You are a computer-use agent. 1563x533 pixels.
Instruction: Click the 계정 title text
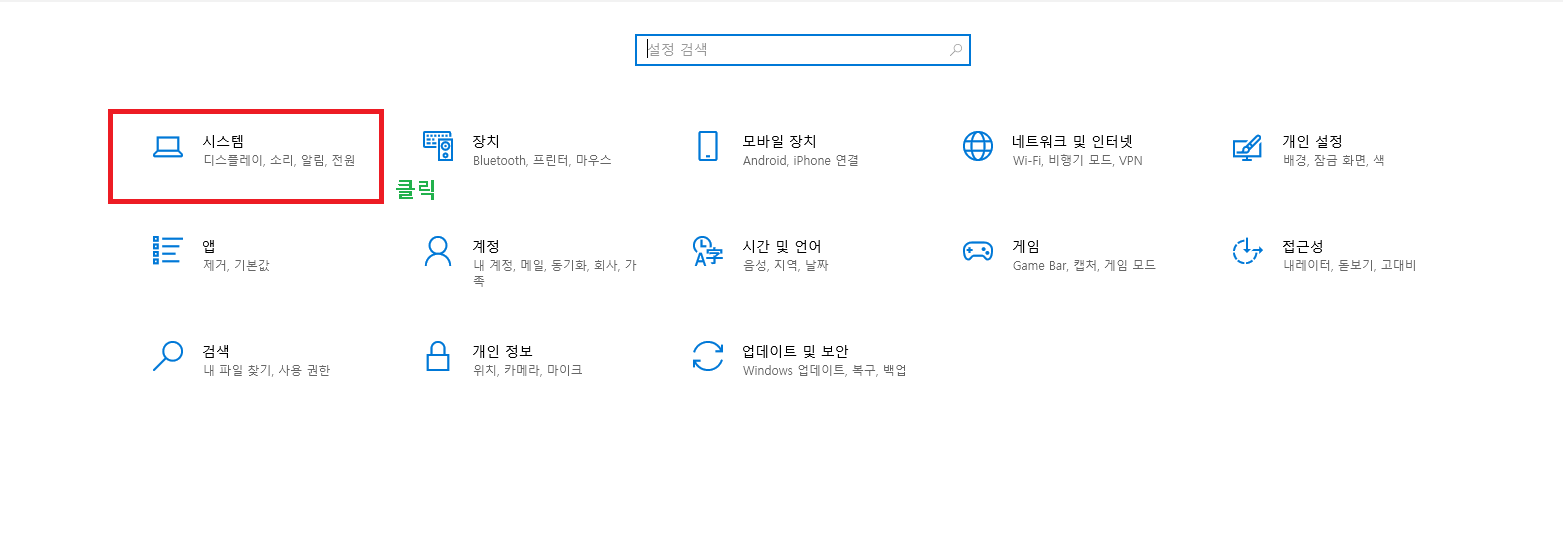(x=486, y=246)
